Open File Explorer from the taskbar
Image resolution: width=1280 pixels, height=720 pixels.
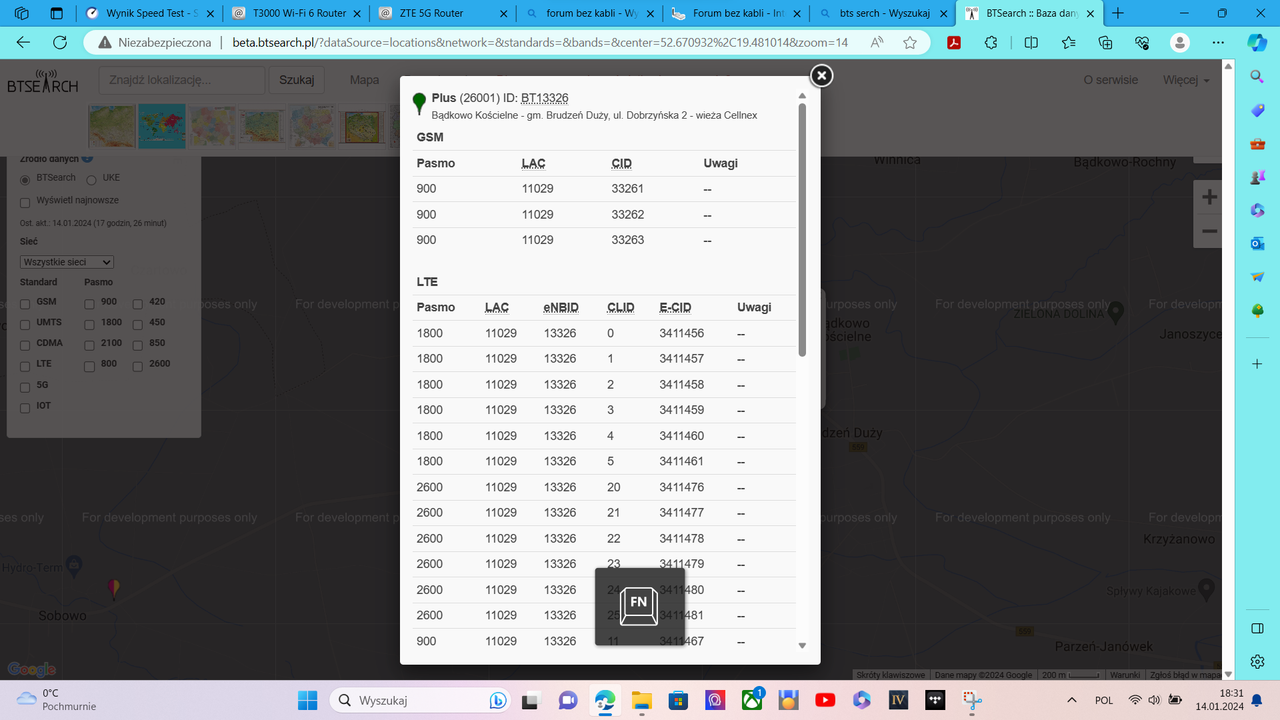[x=640, y=700]
